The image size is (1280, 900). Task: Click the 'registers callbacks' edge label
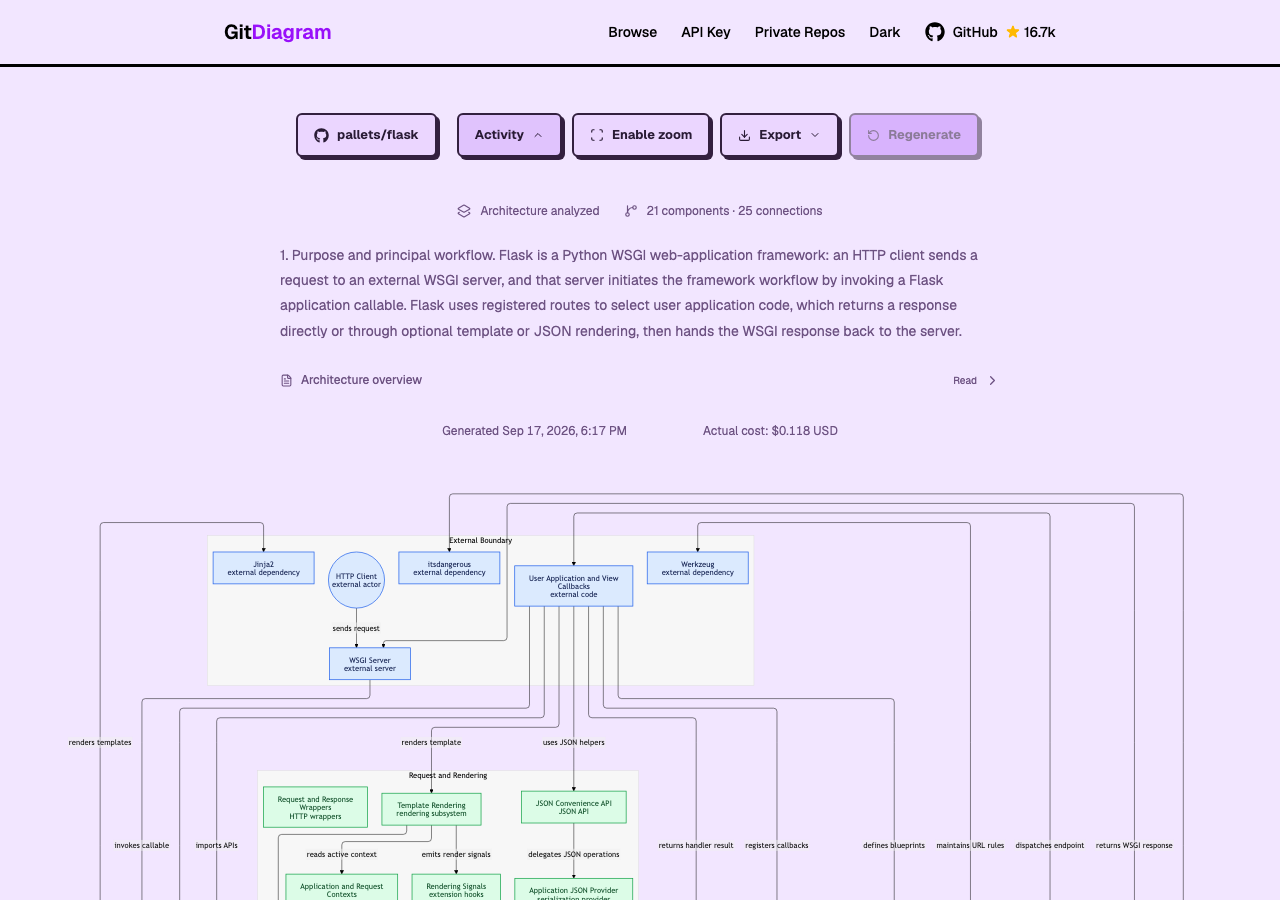pos(777,845)
